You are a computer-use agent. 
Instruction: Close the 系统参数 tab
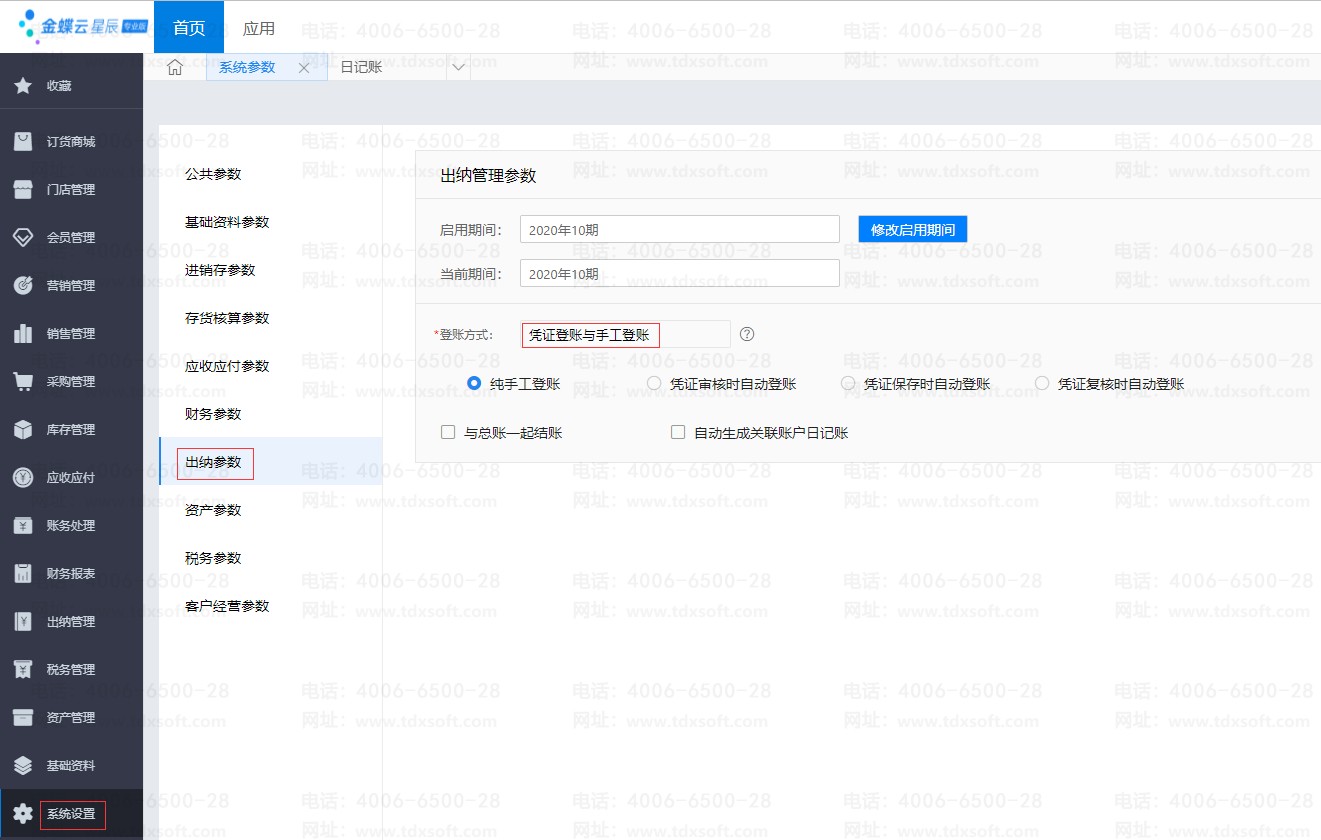[x=304, y=67]
